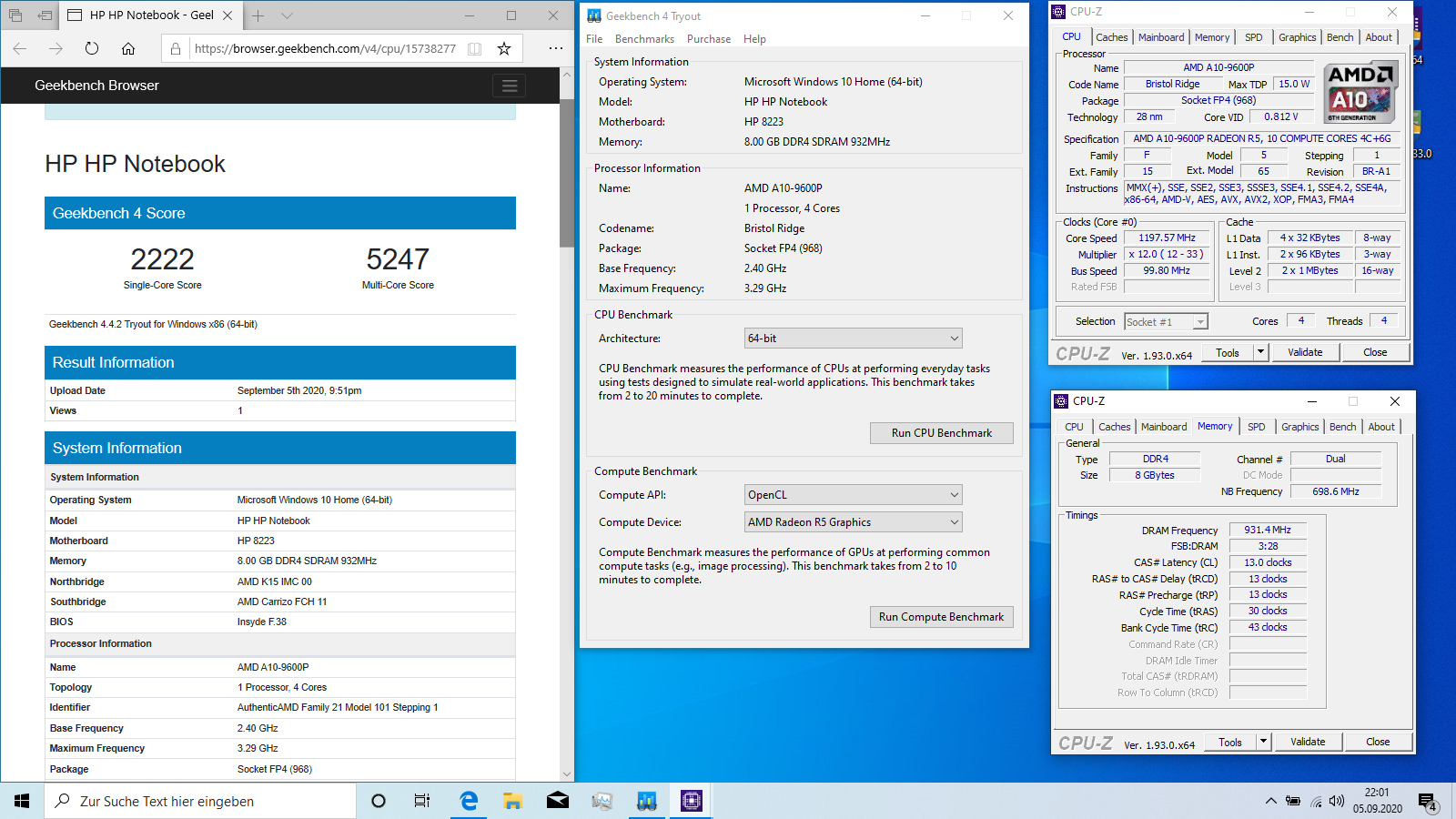
Task: Close the HP HP Notebook tab
Action: click(x=227, y=15)
